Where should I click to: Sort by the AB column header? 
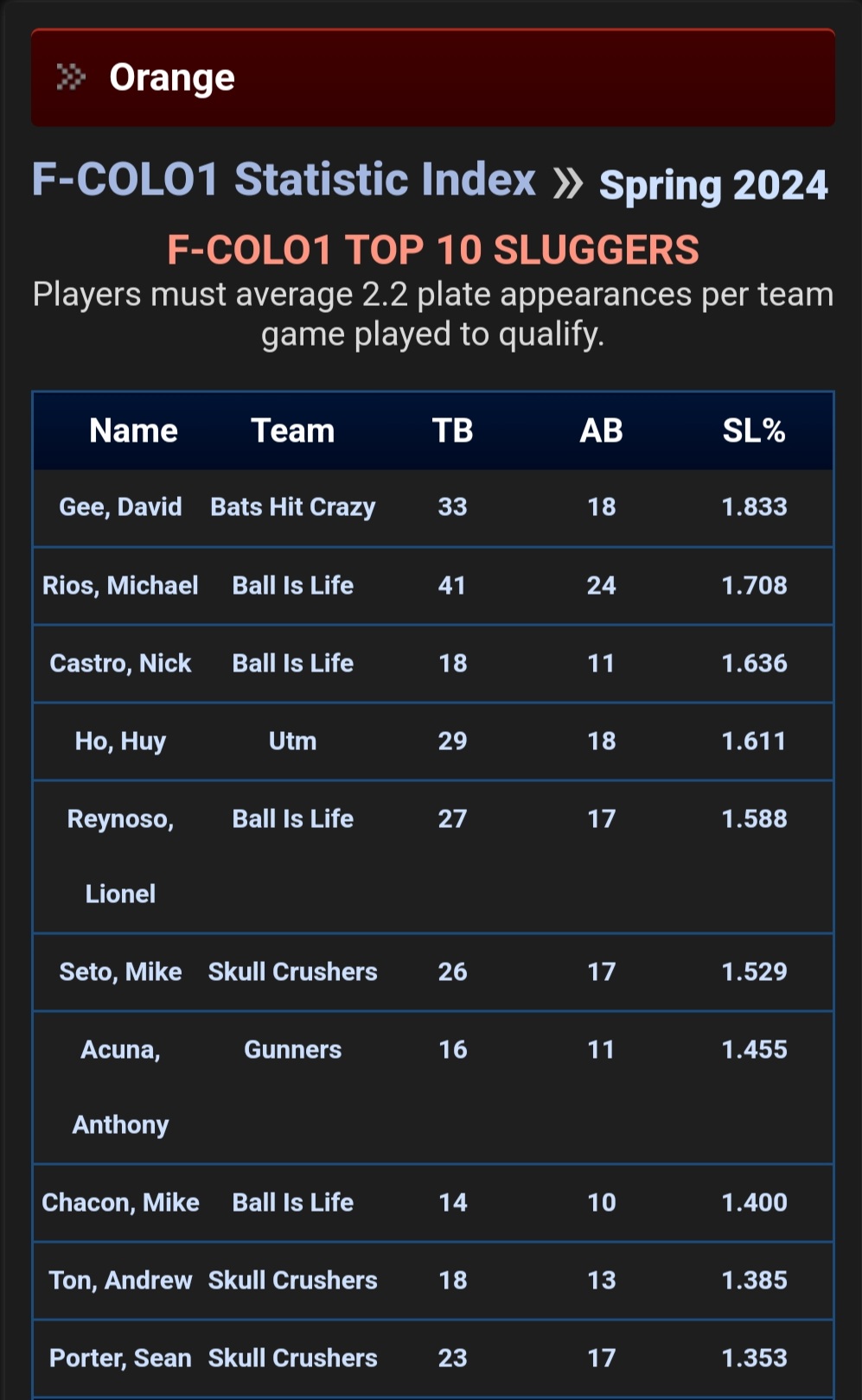601,430
